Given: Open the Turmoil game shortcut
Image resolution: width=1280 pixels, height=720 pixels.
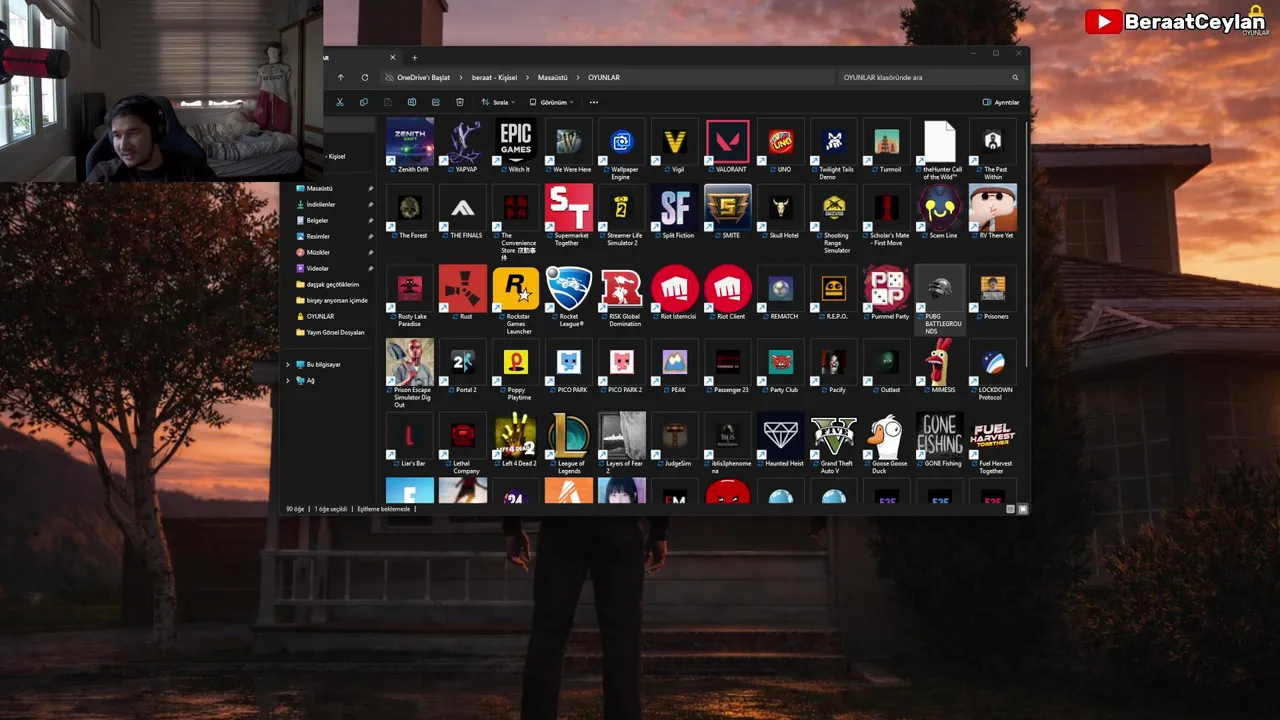Looking at the screenshot, I should [x=887, y=142].
